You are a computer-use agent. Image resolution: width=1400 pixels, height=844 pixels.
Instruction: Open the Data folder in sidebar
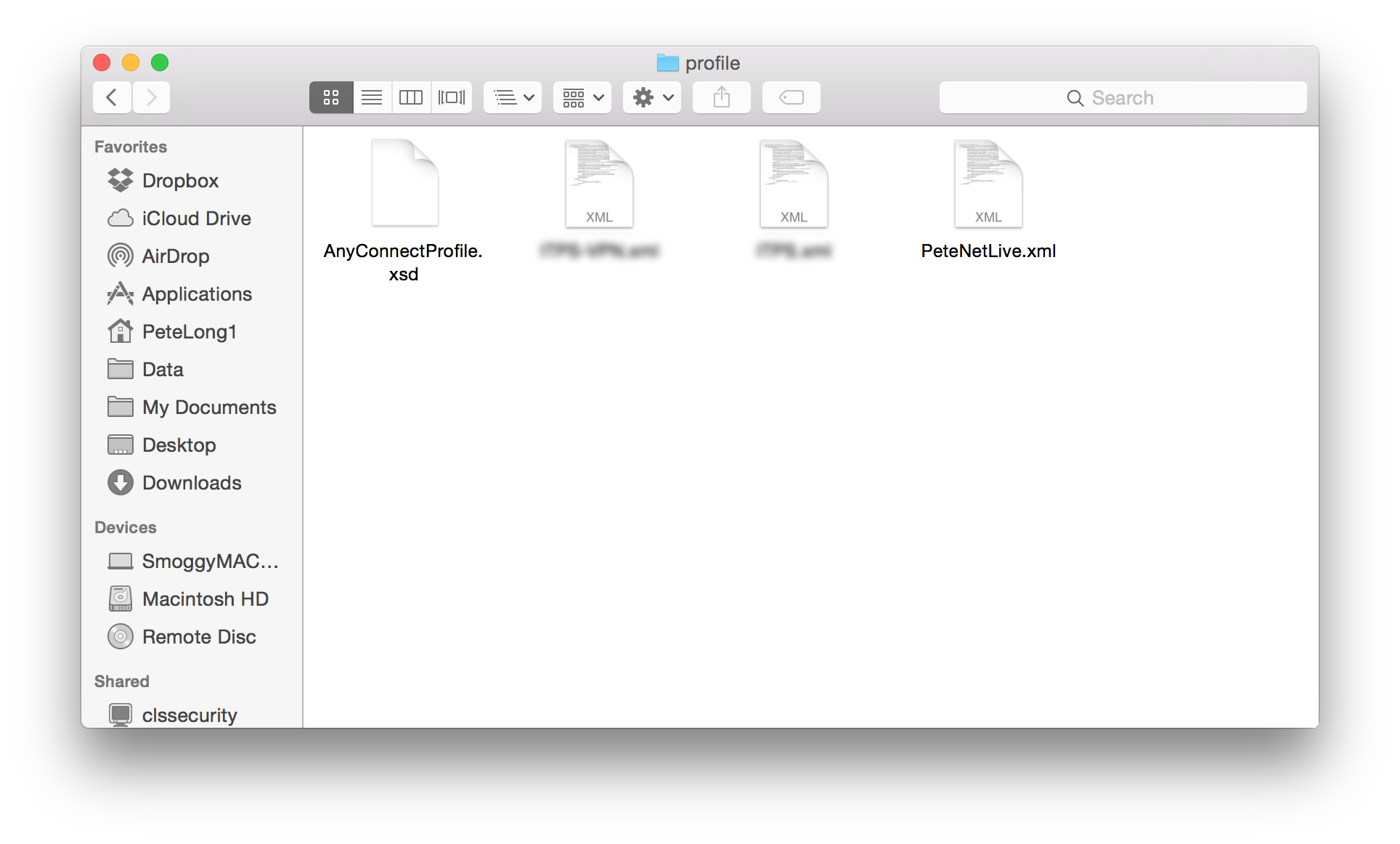coord(192,369)
